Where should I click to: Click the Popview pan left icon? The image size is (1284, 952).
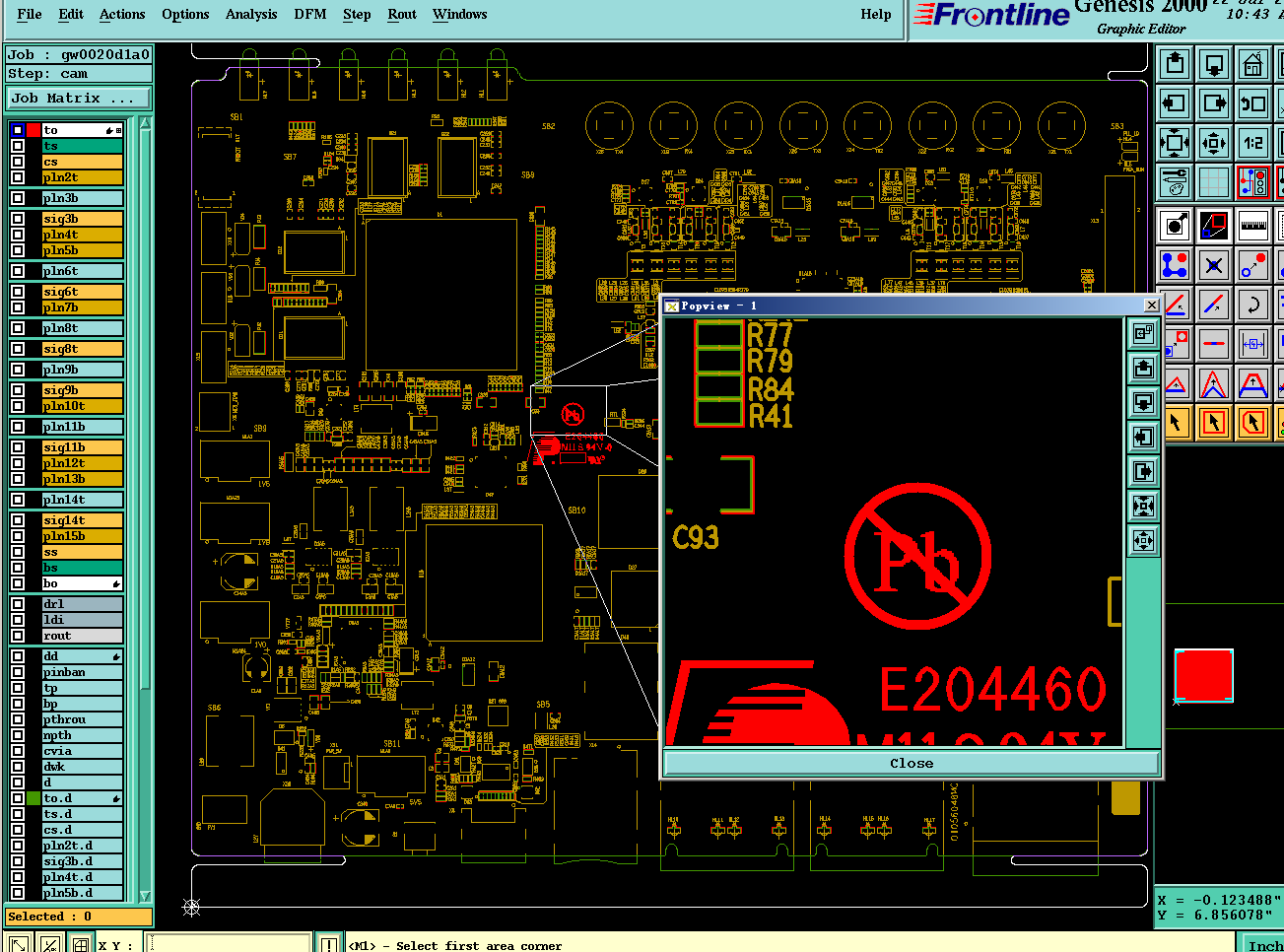tap(1143, 437)
